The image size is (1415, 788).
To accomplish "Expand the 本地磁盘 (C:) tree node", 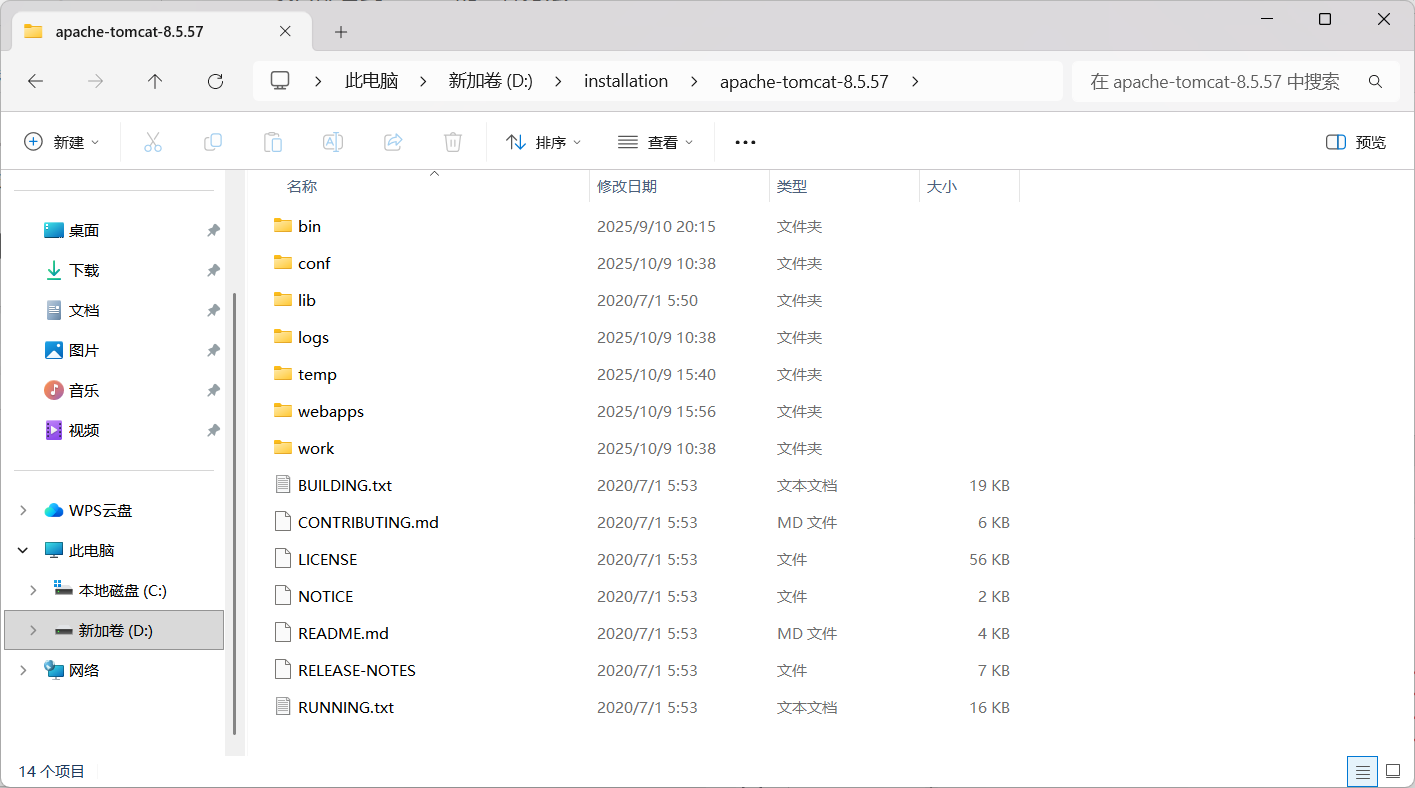I will point(33,590).
